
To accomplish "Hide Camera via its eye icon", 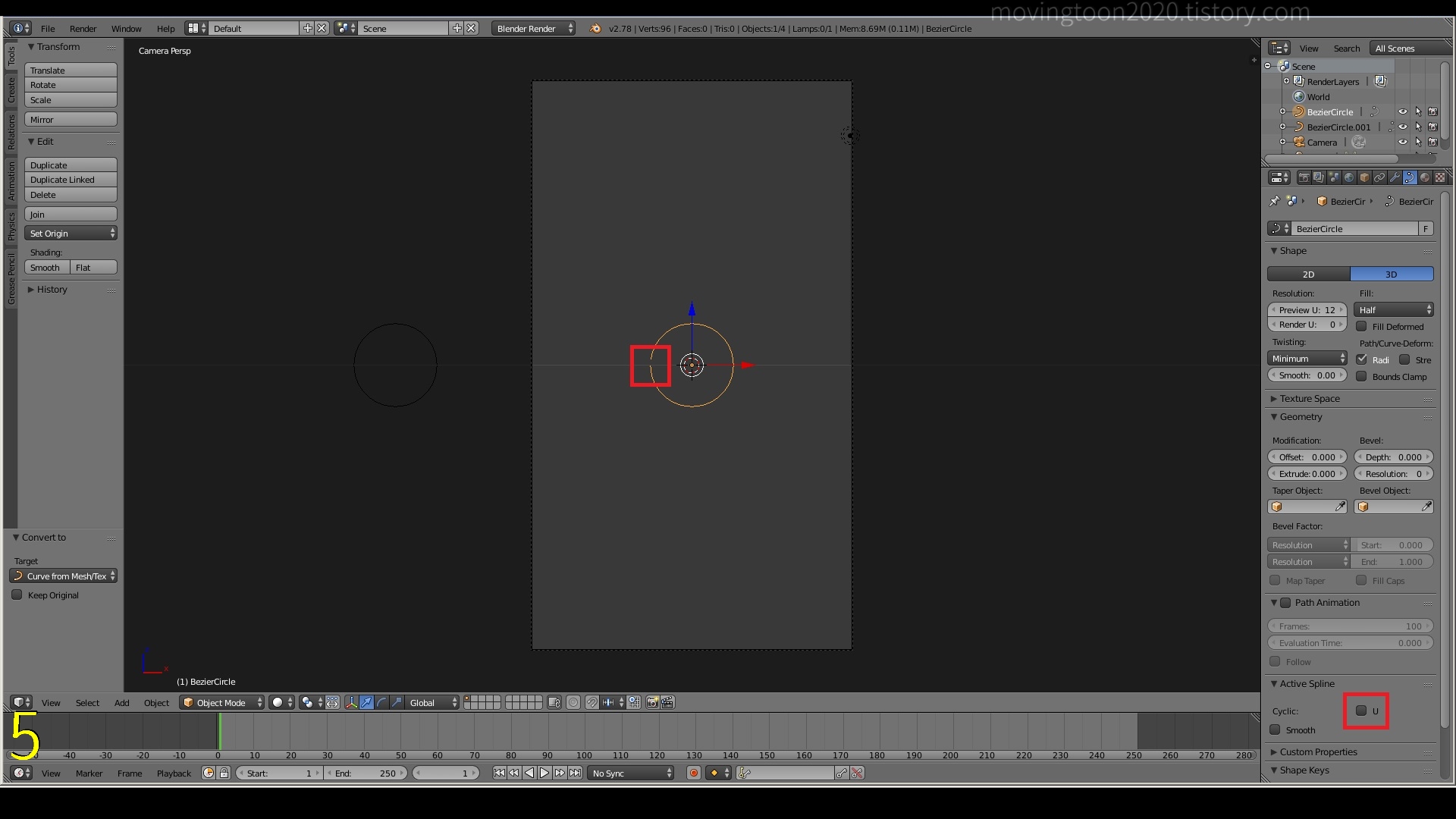I will click(x=1403, y=142).
